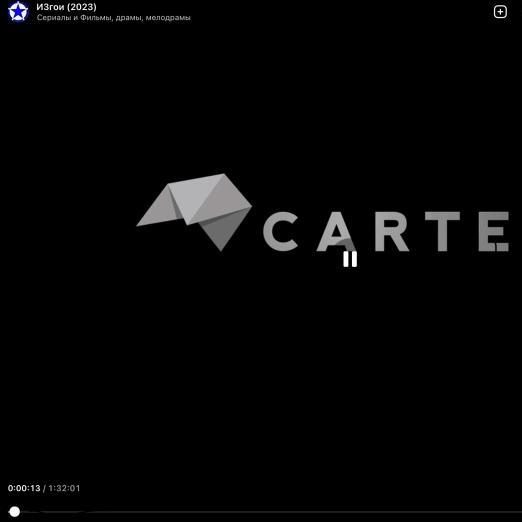Open the blue star channel avatar
The height and width of the screenshot is (522, 522).
point(18,11)
